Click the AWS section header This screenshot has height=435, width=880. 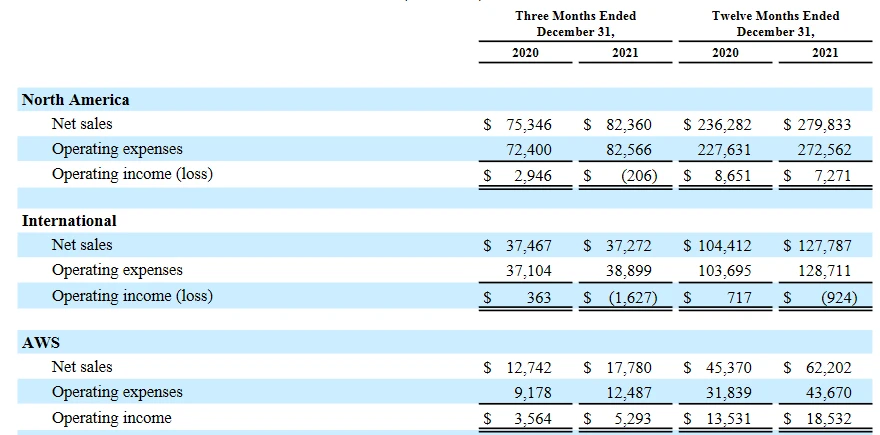click(41, 343)
